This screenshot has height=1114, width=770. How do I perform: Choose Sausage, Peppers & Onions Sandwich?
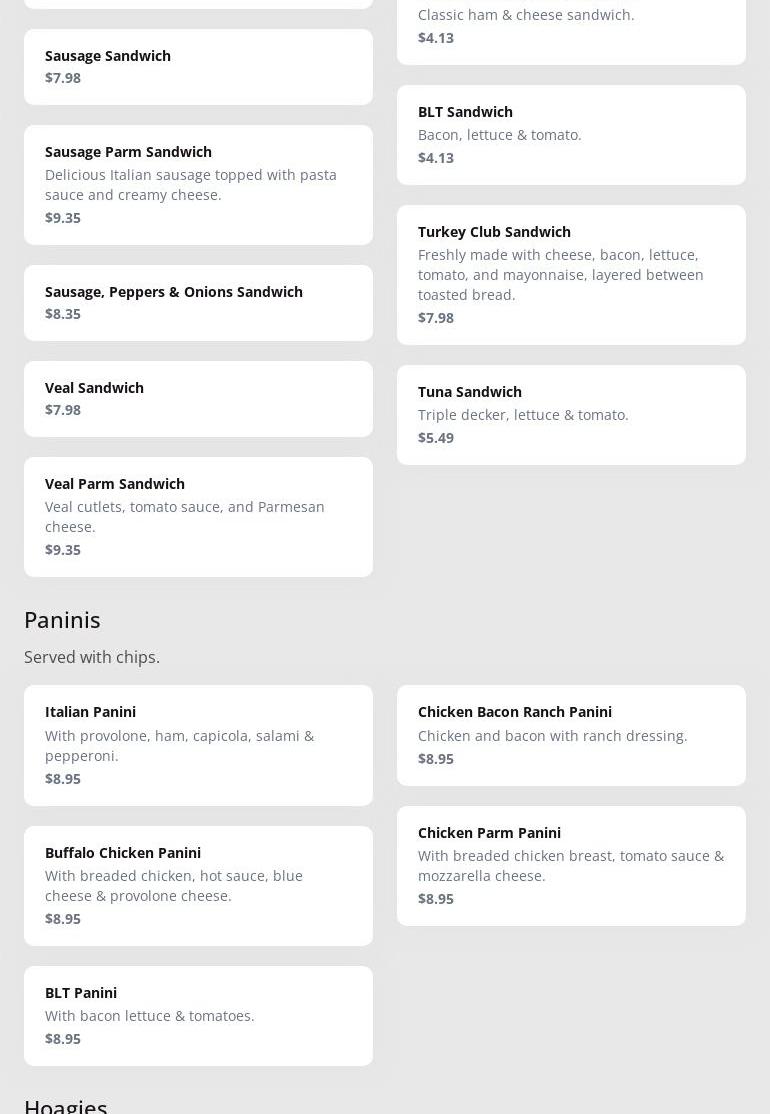point(198,302)
